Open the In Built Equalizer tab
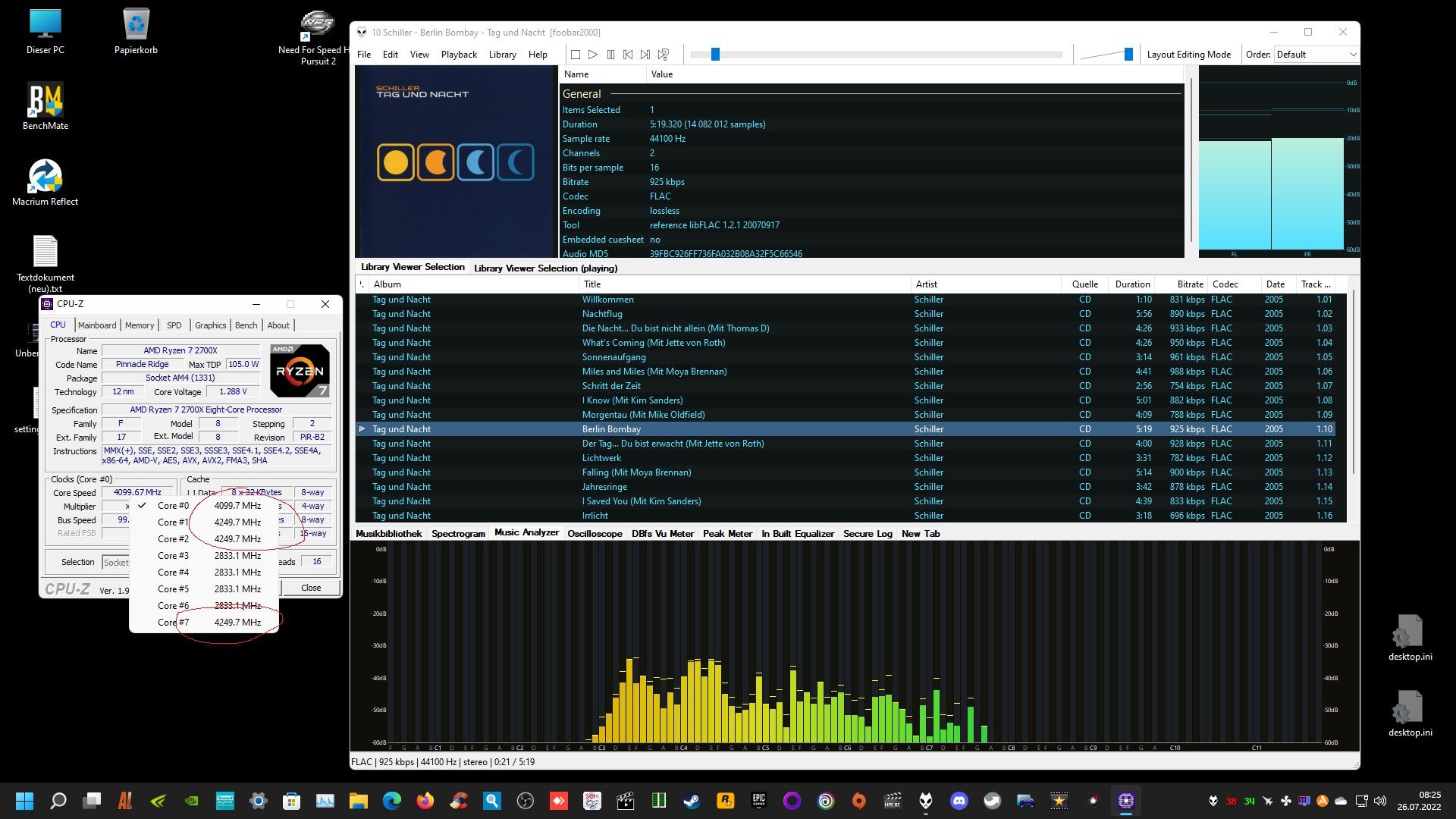Viewport: 1456px width, 819px height. tap(798, 534)
